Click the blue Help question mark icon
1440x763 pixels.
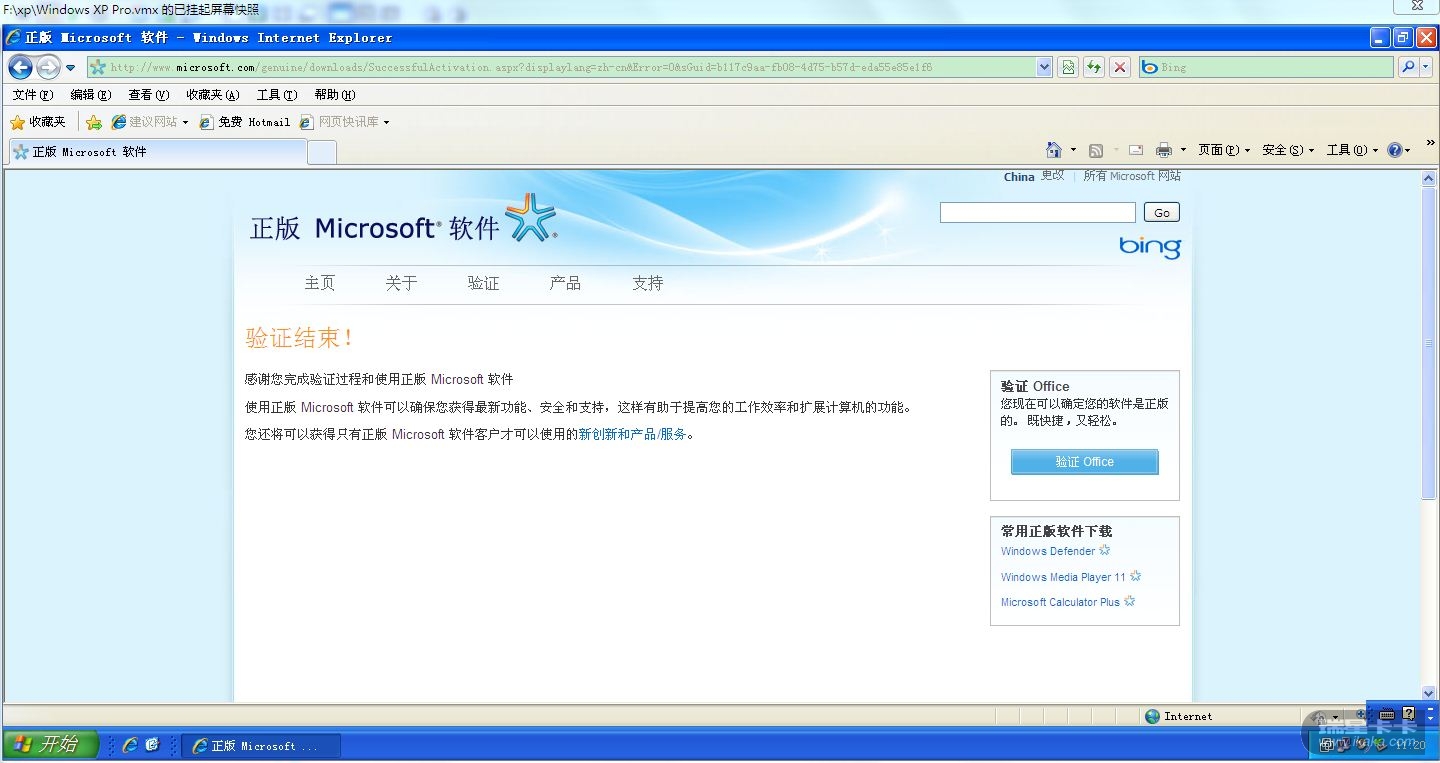click(1395, 150)
